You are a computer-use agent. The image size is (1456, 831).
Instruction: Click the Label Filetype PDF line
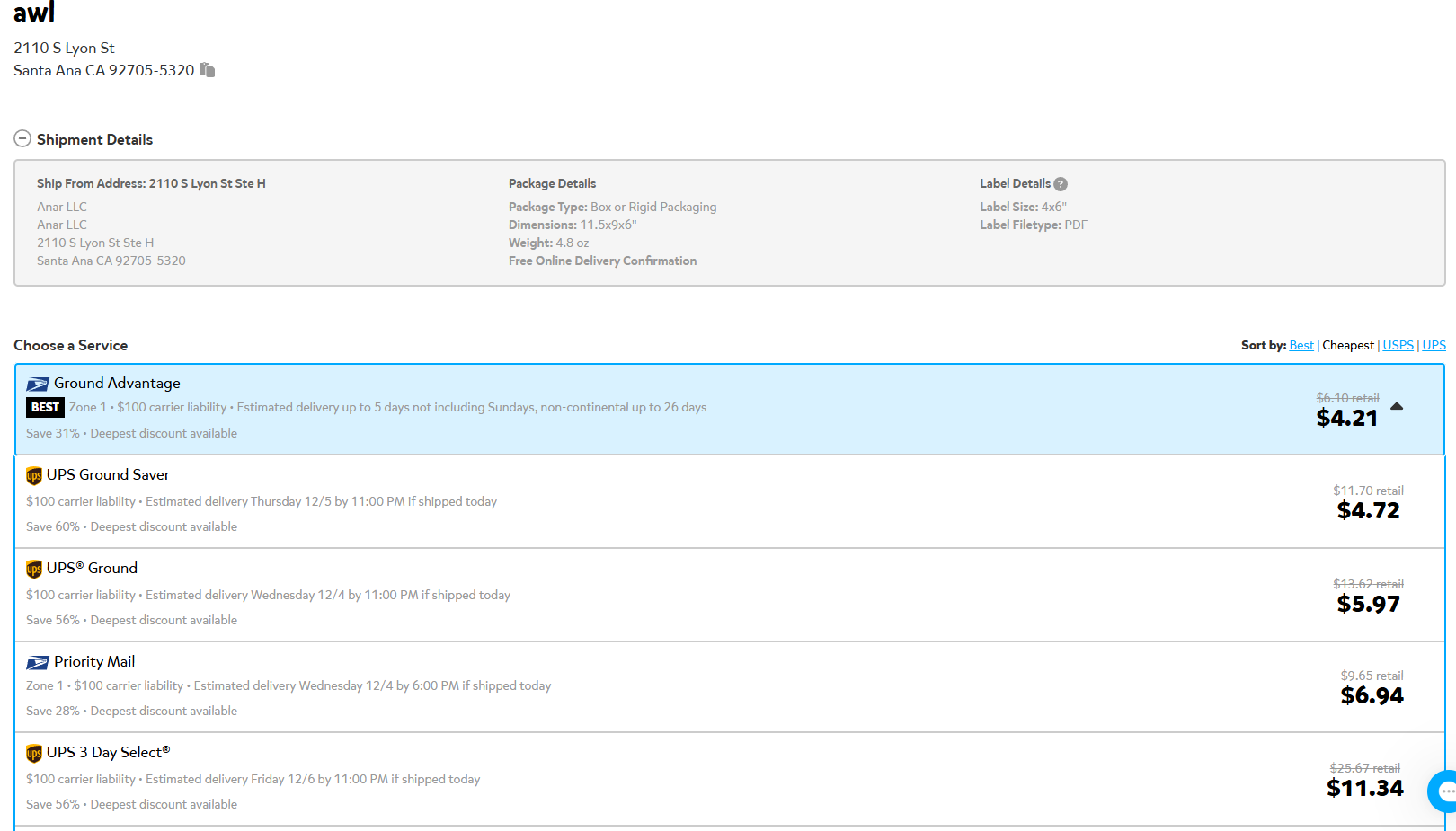[1034, 225]
